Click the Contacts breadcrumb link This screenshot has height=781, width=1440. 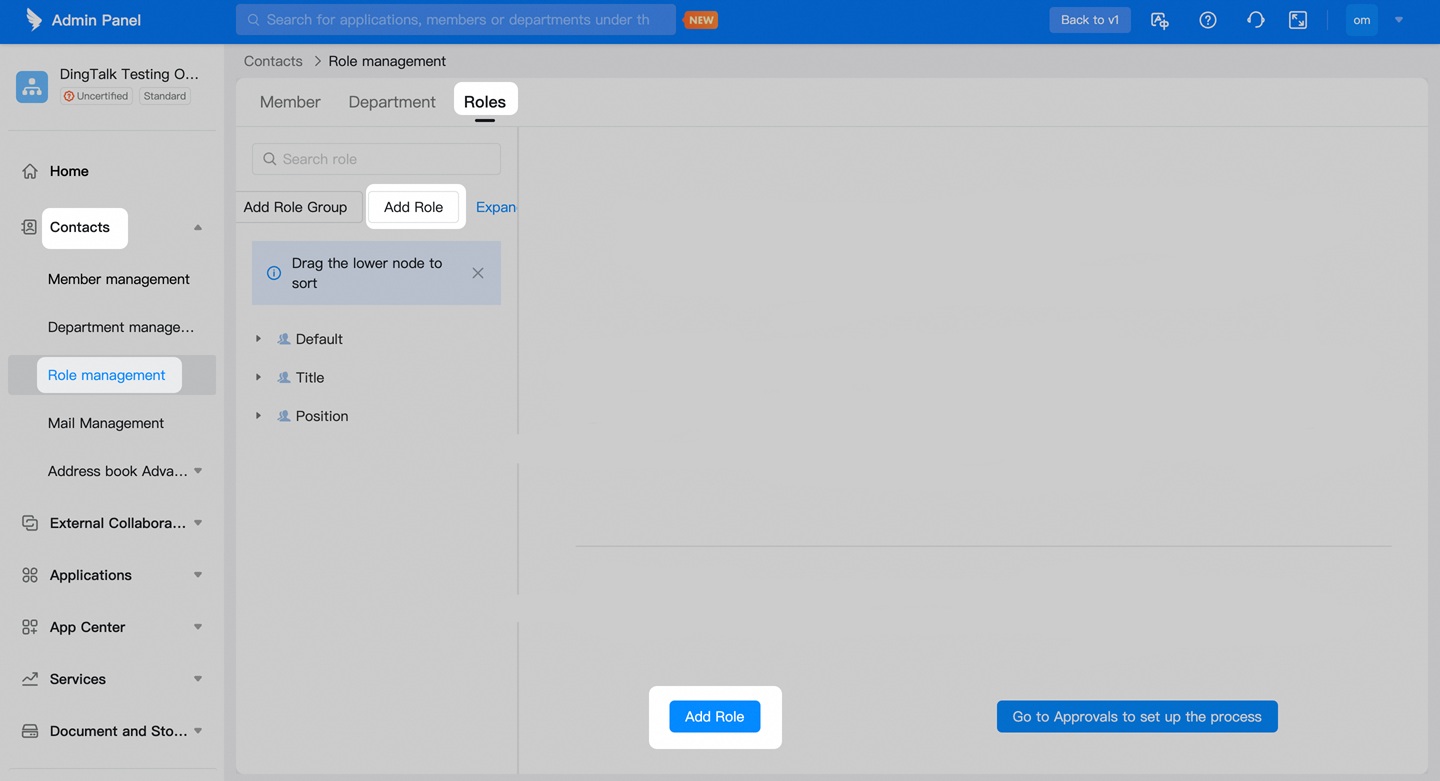pos(273,61)
